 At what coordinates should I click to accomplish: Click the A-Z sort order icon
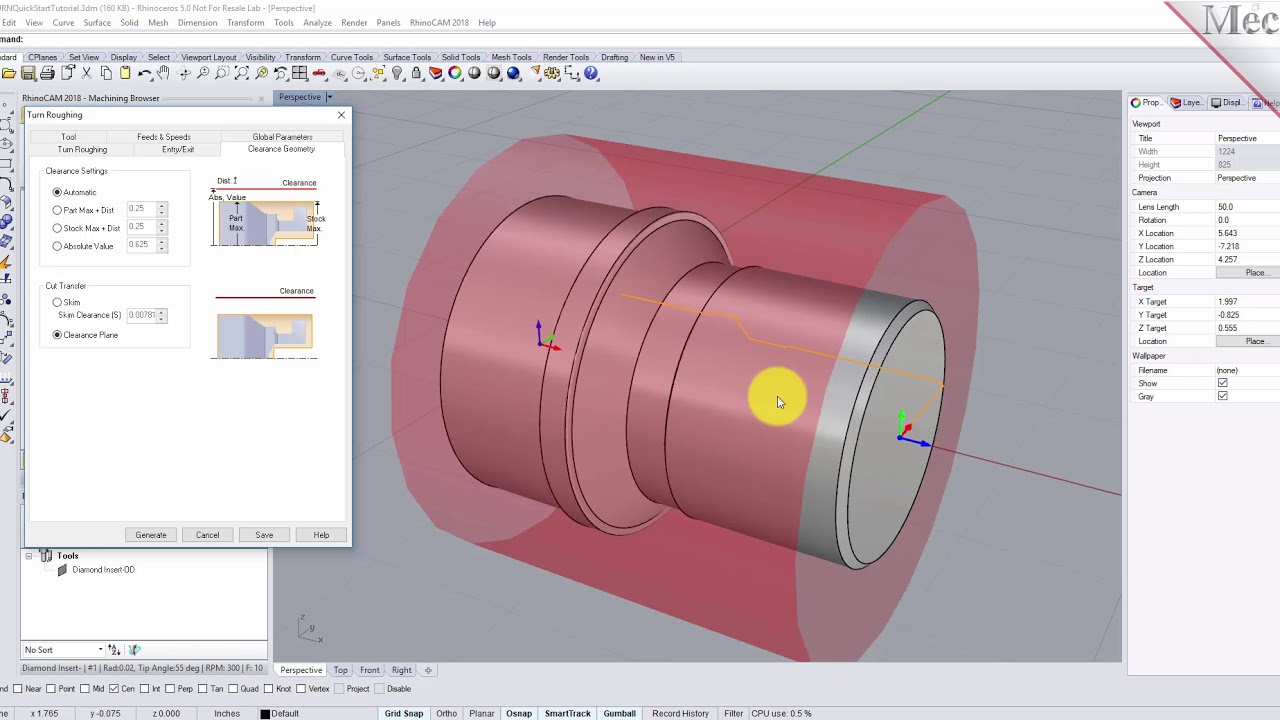click(114, 650)
